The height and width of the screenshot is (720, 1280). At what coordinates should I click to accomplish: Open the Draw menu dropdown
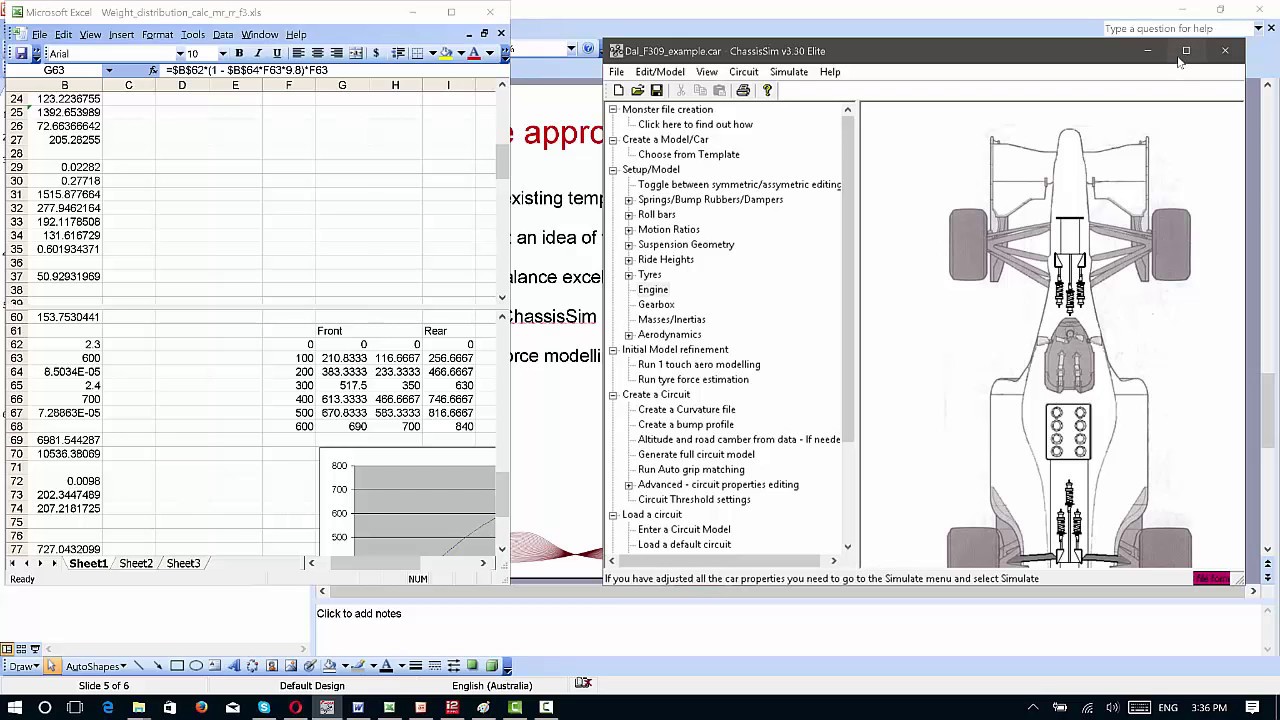(23, 666)
